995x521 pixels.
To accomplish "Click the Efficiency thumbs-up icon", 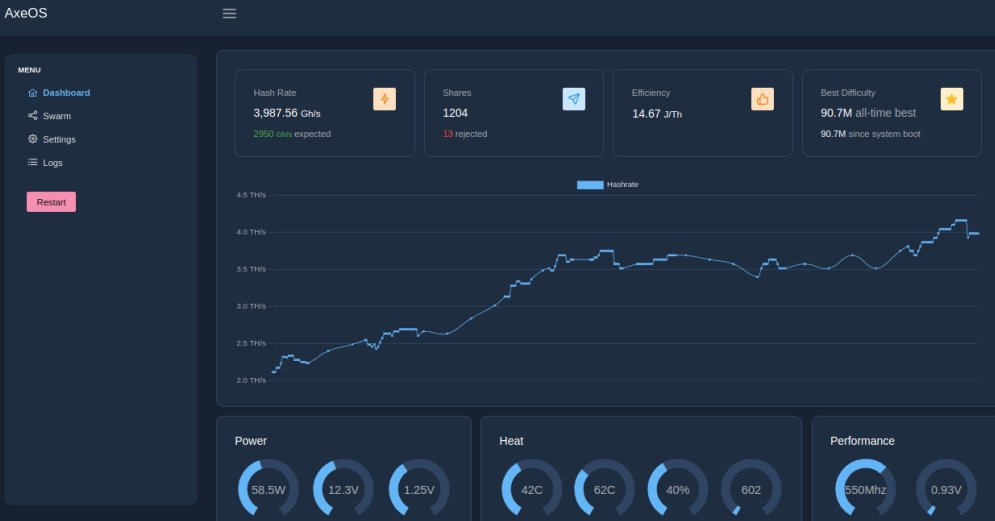I will tap(762, 99).
